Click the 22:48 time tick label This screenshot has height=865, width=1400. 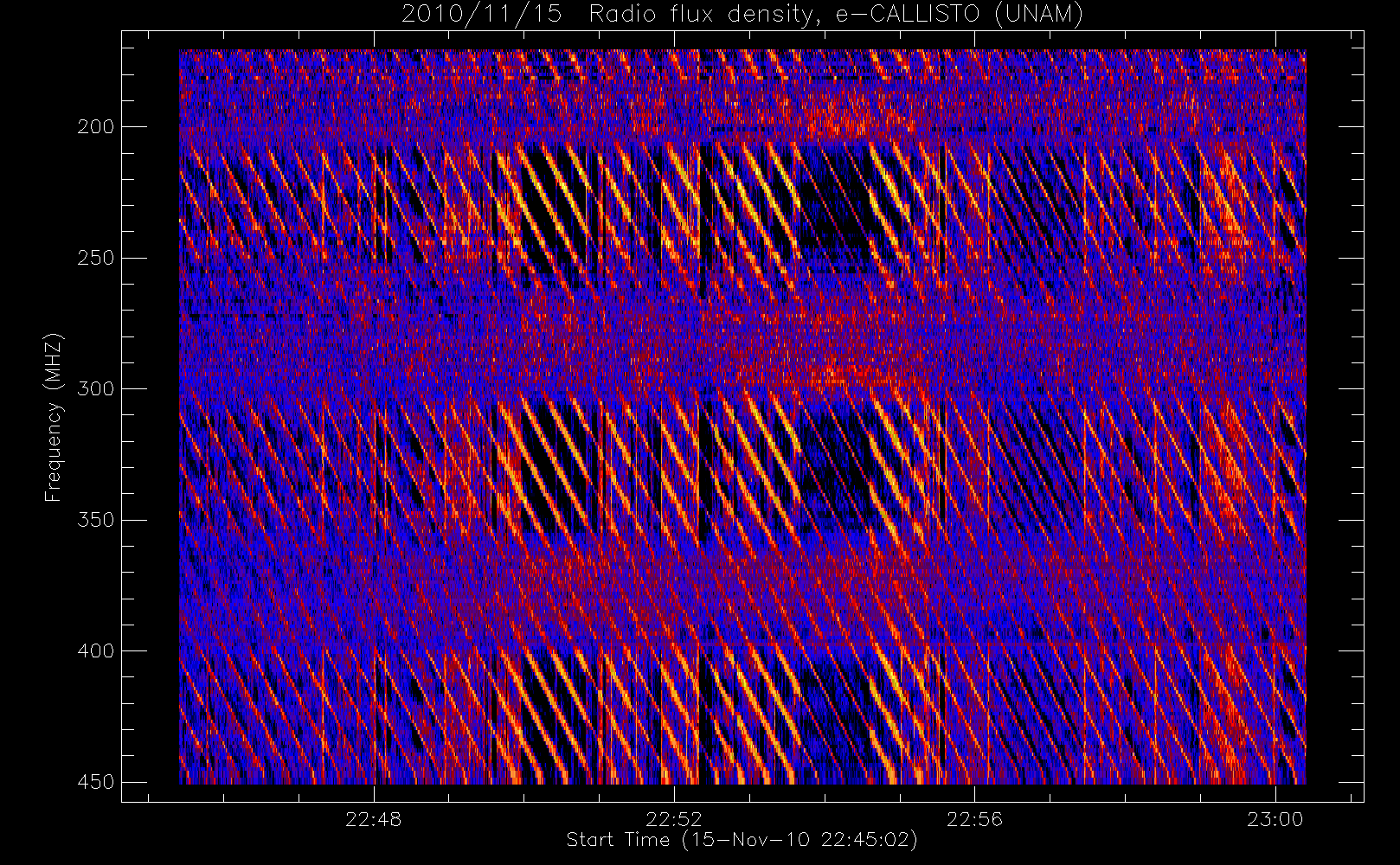pos(374,819)
